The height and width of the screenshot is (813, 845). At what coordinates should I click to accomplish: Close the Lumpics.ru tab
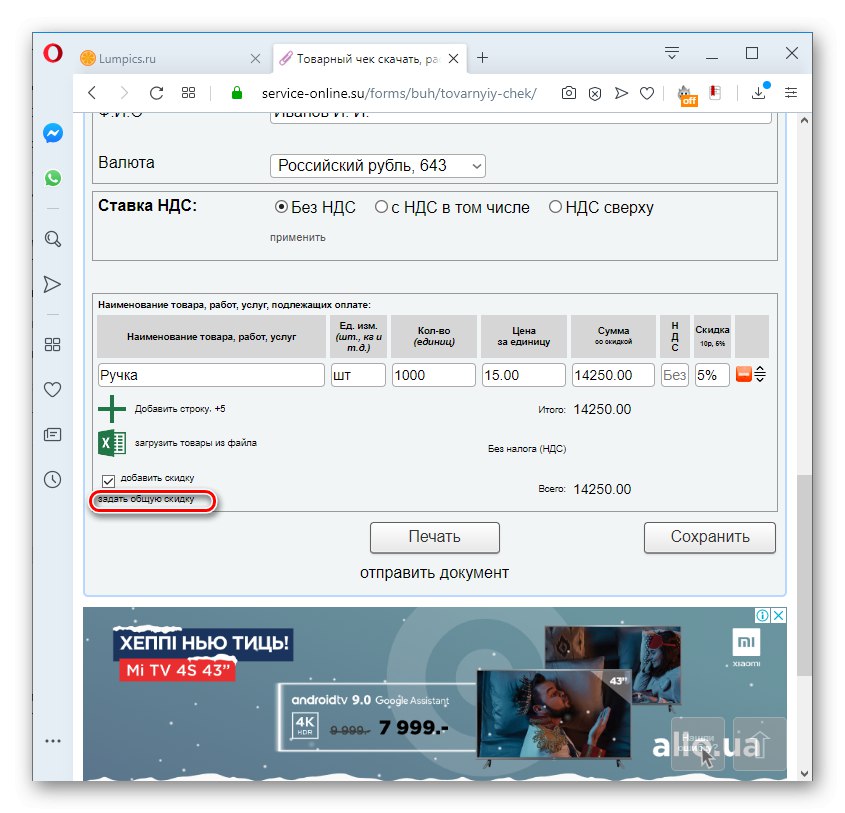click(x=255, y=58)
